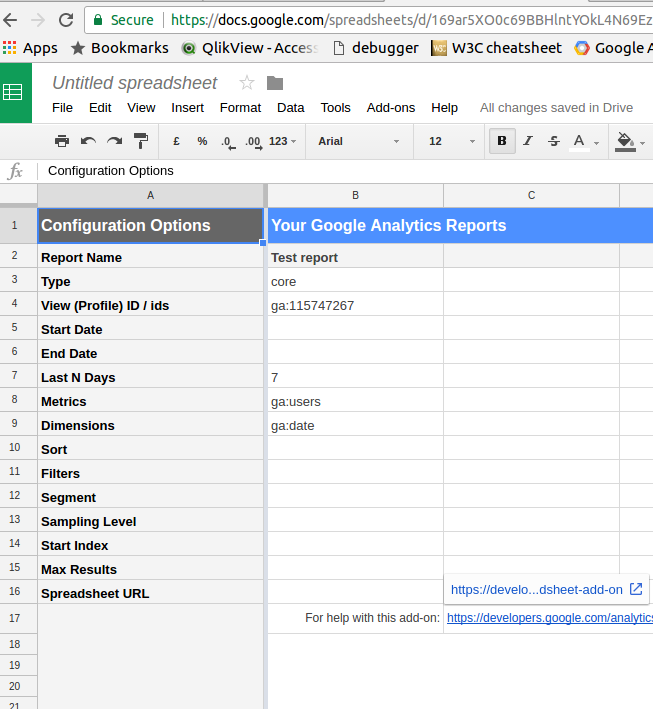Open the Data menu

(x=291, y=108)
